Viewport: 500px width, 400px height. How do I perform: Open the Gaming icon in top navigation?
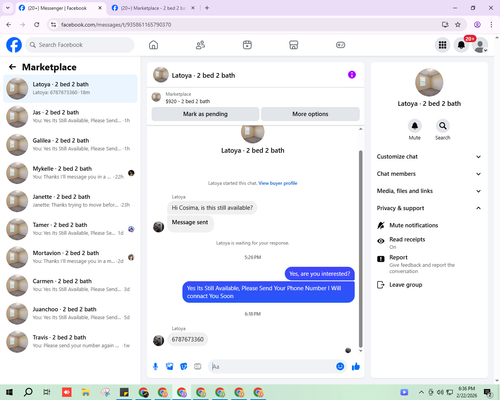(340, 45)
